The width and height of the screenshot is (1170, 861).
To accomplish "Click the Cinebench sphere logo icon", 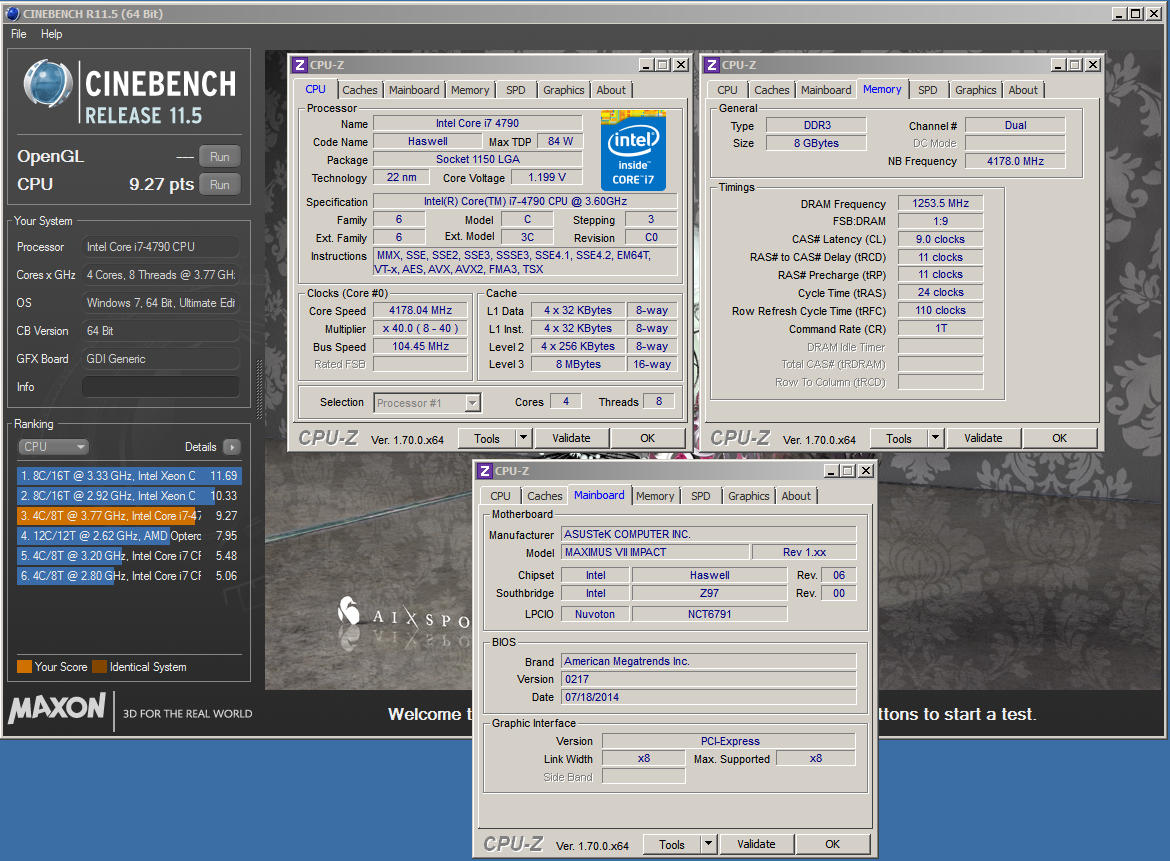I will pyautogui.click(x=47, y=83).
